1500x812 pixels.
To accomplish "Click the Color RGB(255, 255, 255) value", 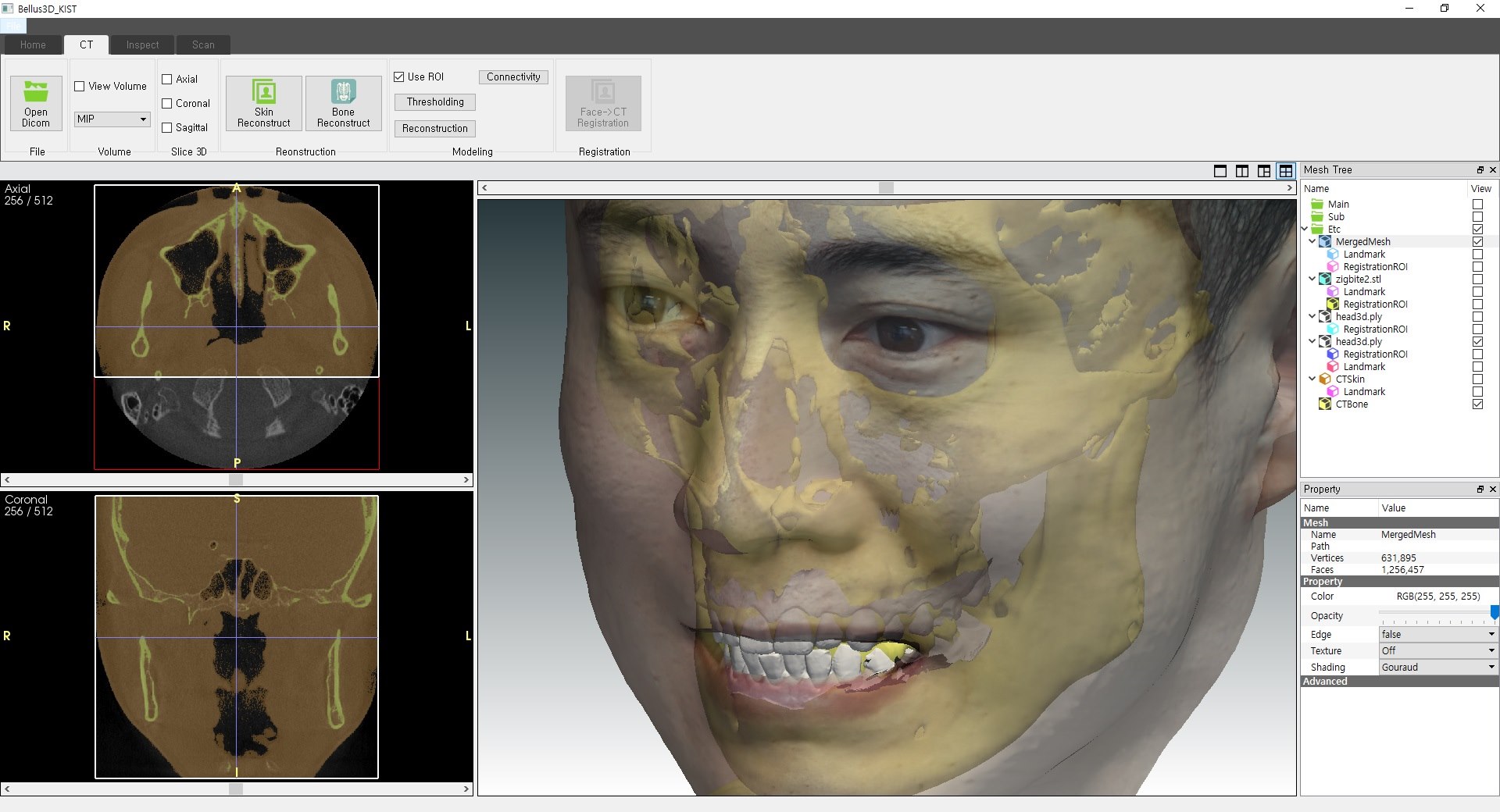I will (x=1438, y=597).
